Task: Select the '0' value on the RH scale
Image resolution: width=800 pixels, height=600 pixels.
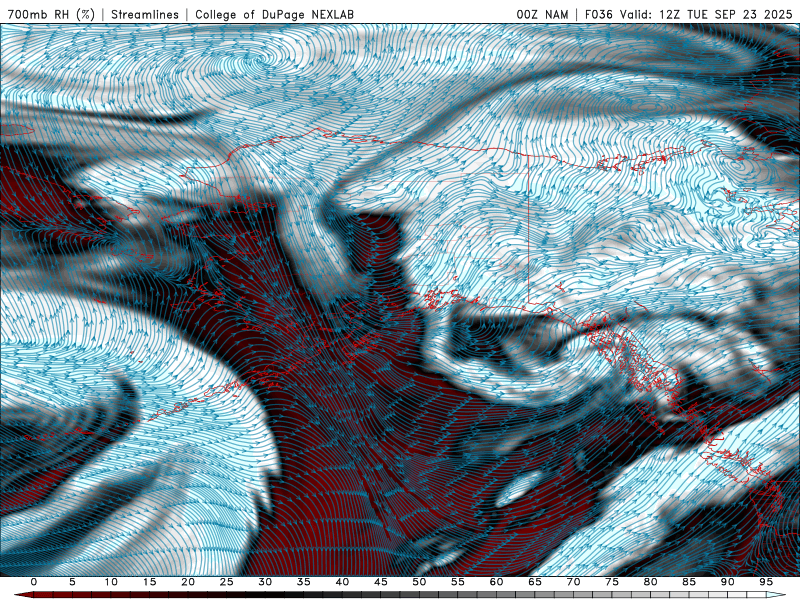Action: click(34, 582)
